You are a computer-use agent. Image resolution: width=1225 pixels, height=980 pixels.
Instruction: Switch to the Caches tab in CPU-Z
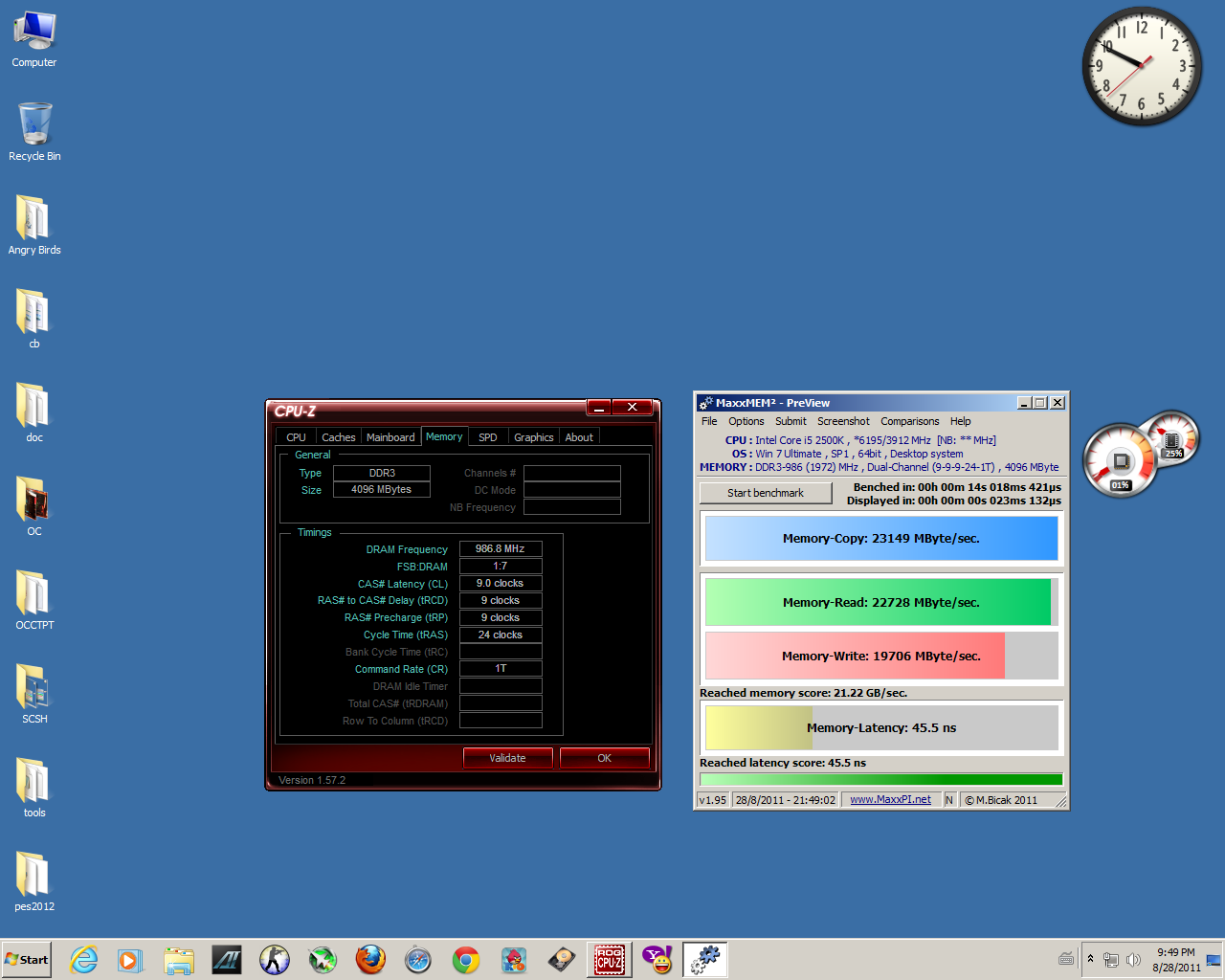tap(338, 437)
